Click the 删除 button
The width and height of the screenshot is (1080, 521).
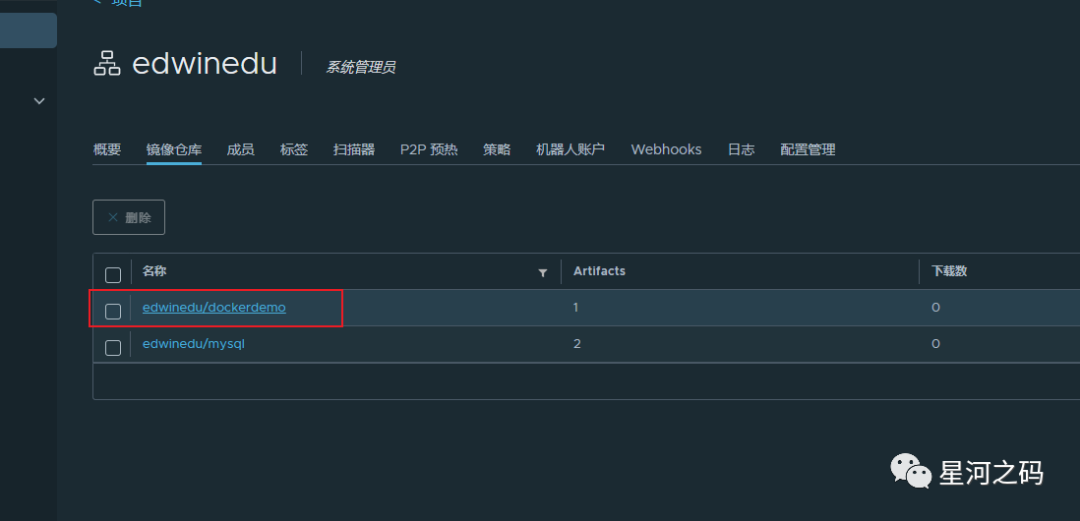pyautogui.click(x=129, y=217)
